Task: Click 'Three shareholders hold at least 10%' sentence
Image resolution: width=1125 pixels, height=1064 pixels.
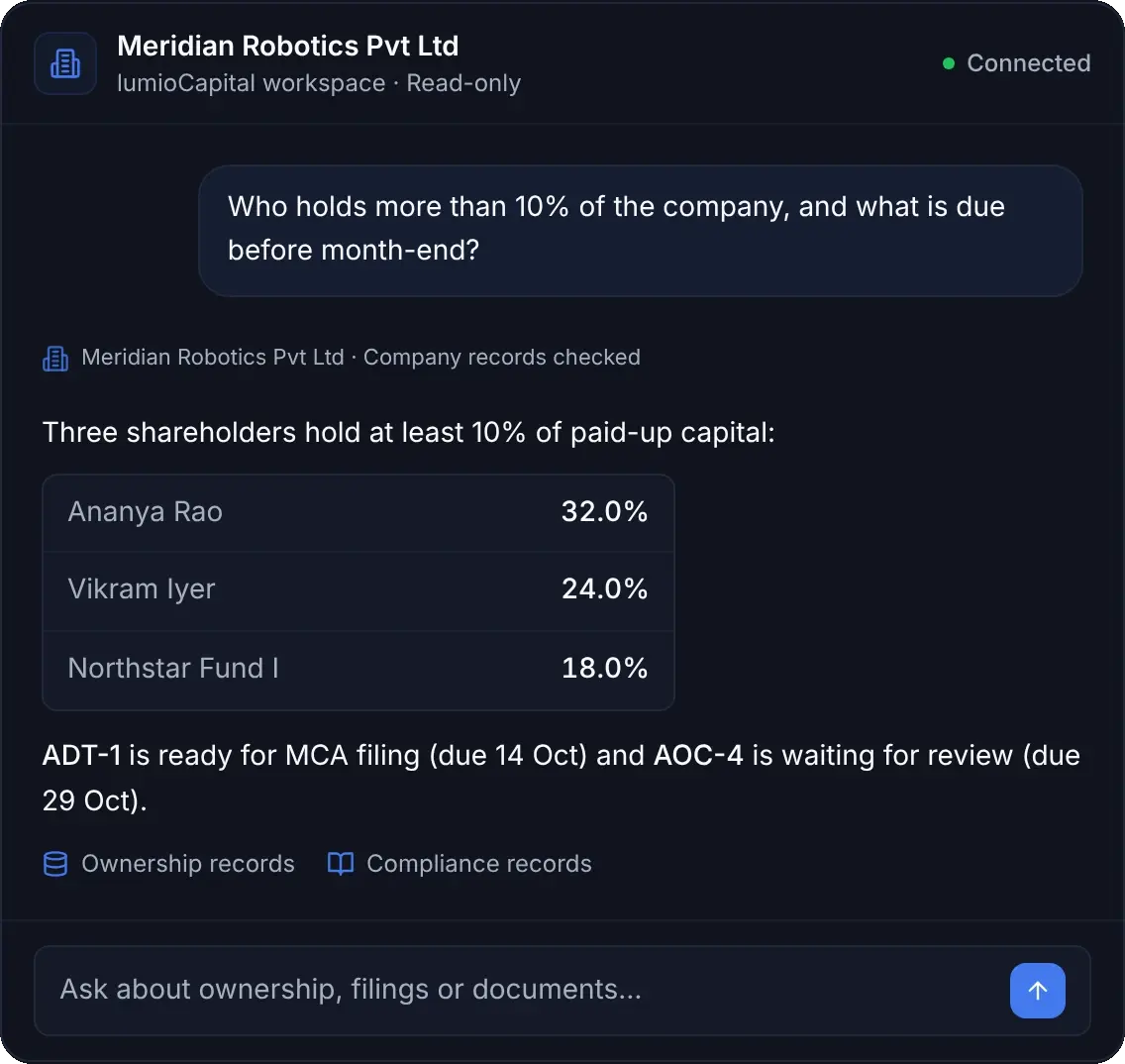Action: click(x=408, y=432)
